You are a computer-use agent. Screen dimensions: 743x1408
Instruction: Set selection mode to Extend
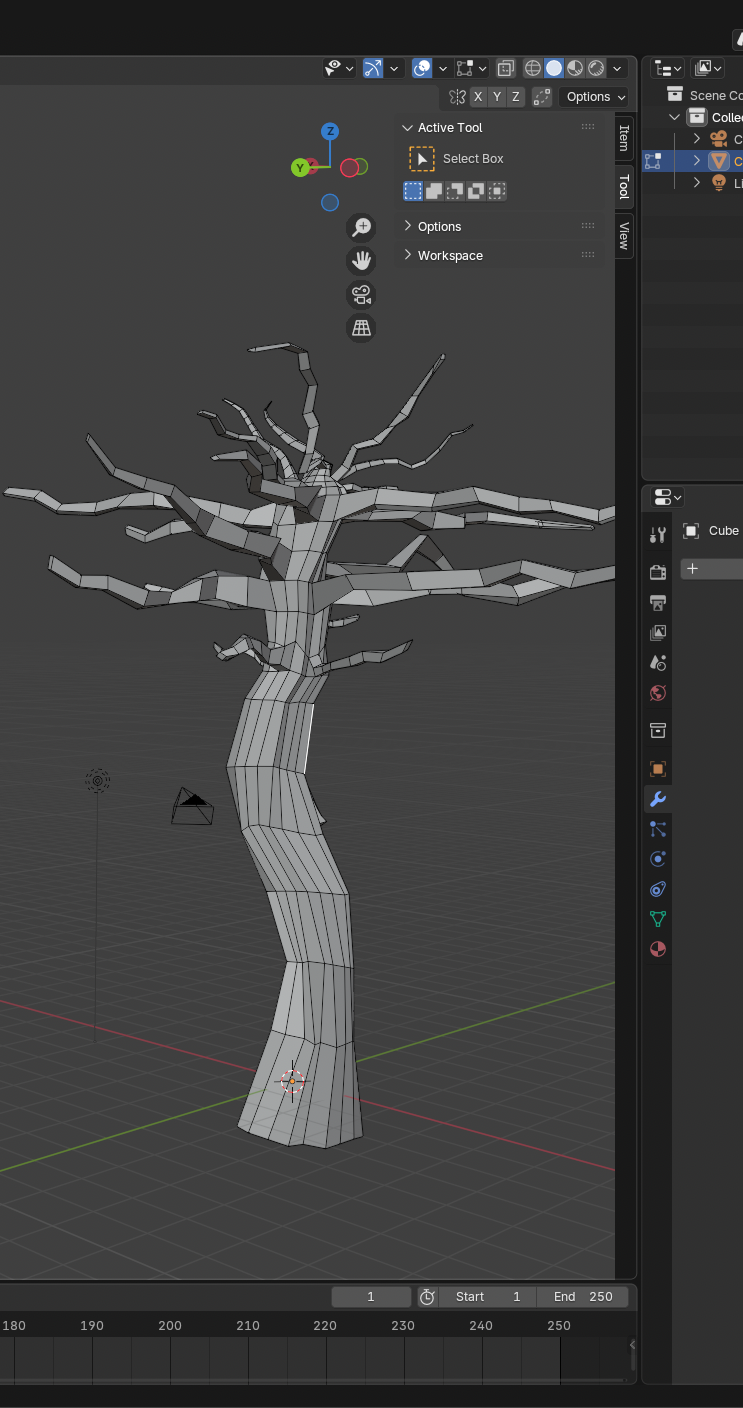(x=434, y=191)
